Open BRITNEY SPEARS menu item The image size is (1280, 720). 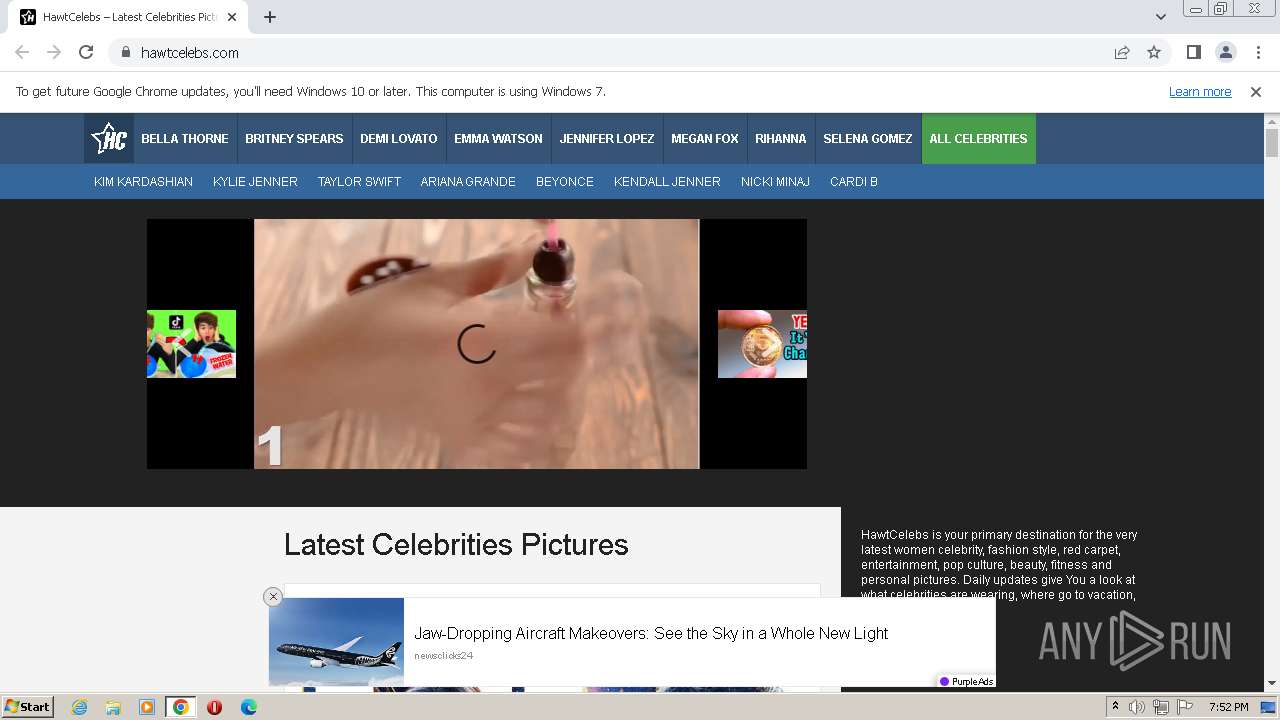(294, 139)
